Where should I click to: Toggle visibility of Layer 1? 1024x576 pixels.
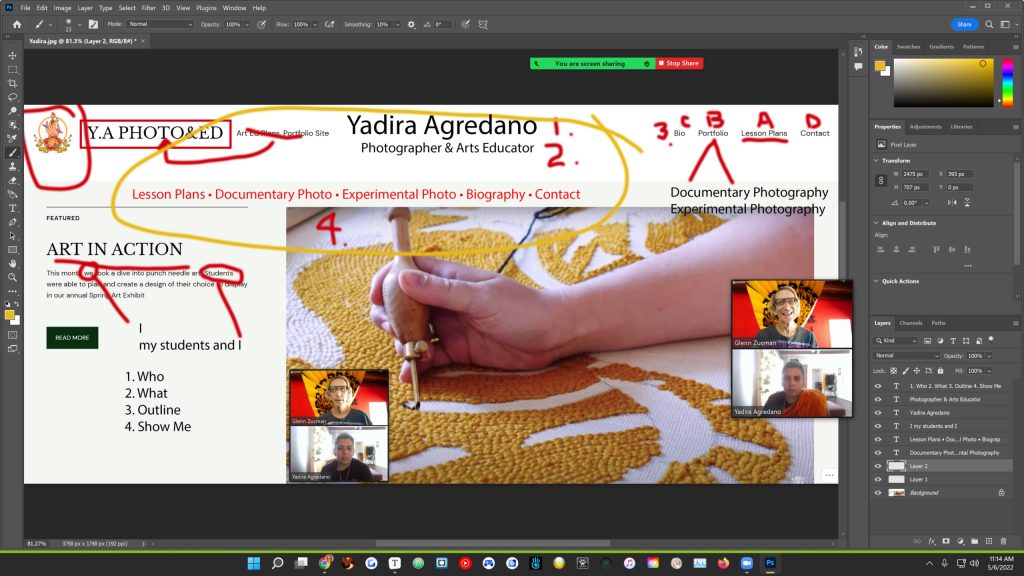878,480
